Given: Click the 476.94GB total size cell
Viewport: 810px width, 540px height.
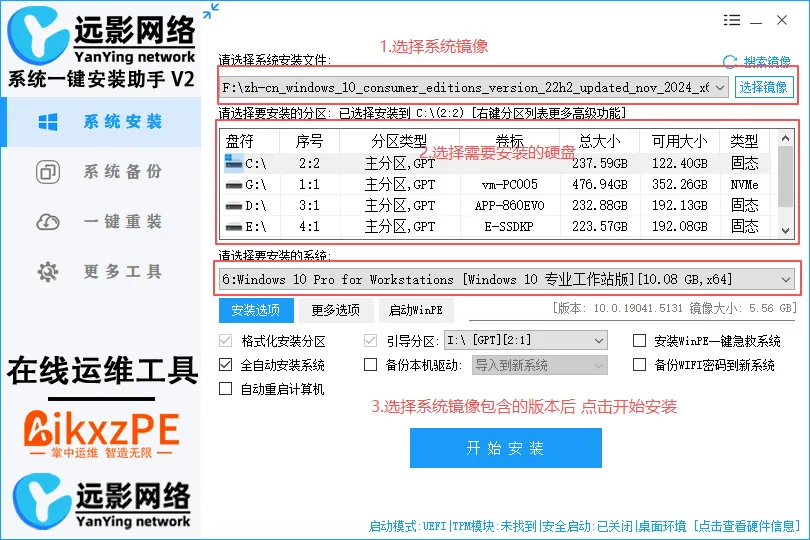Looking at the screenshot, I should (600, 184).
